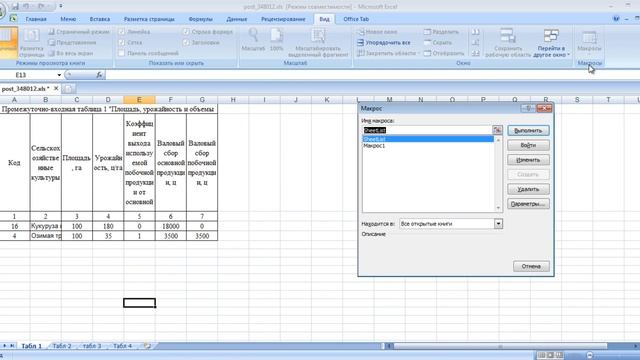Click the Undo arrow in quick access toolbar
640x360 pixels.
coord(27,6)
